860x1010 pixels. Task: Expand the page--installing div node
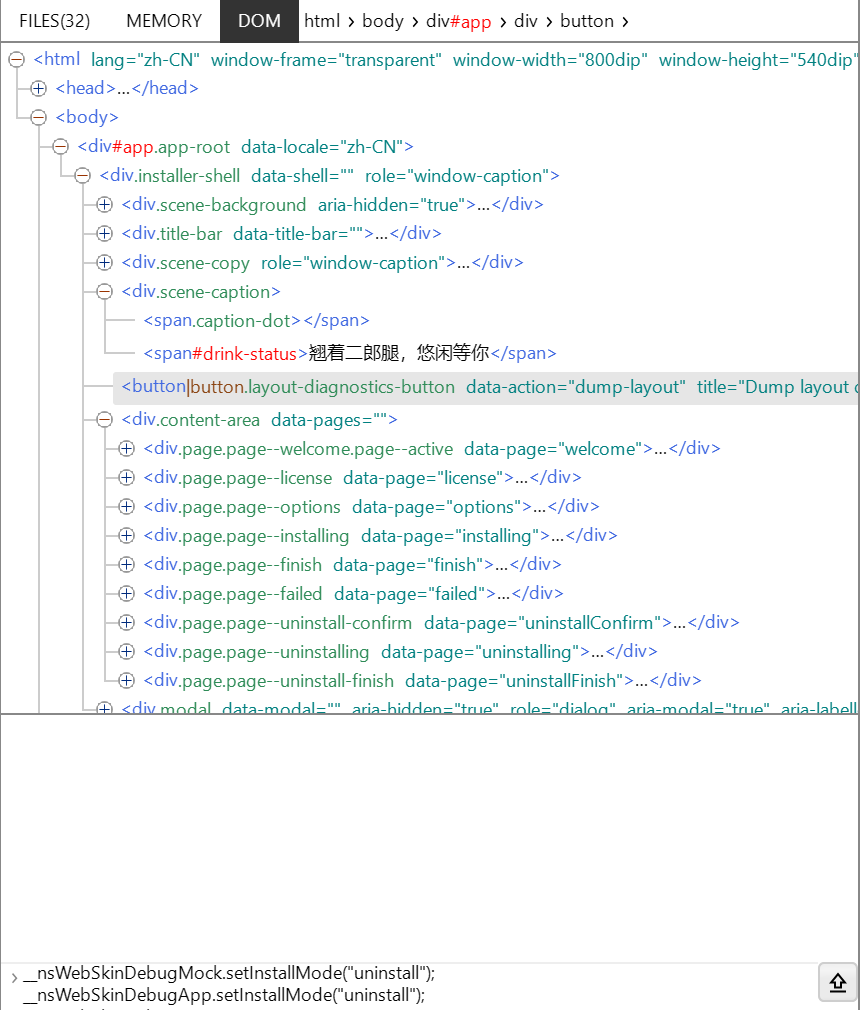[x=126, y=536]
